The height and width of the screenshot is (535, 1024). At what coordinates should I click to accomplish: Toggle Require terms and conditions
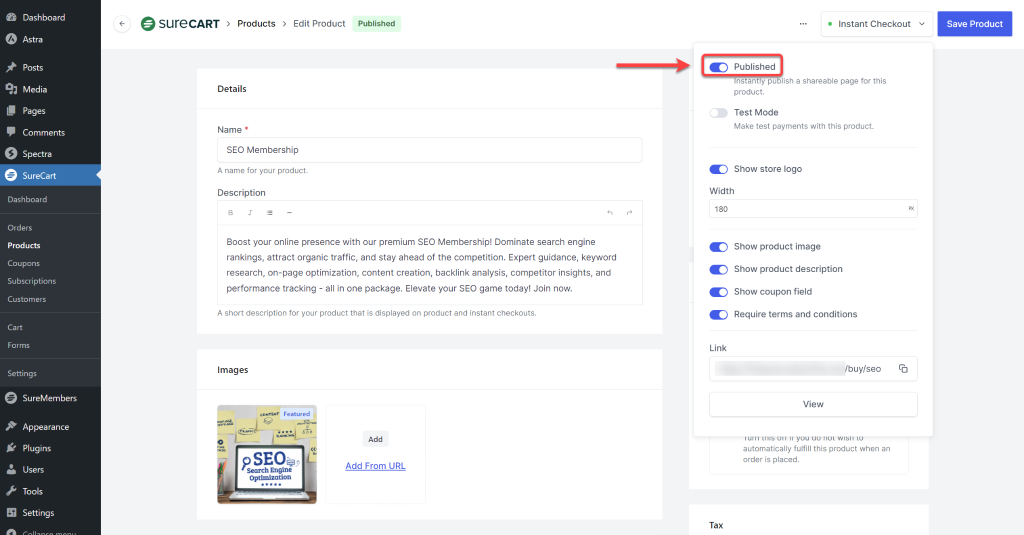[718, 315]
